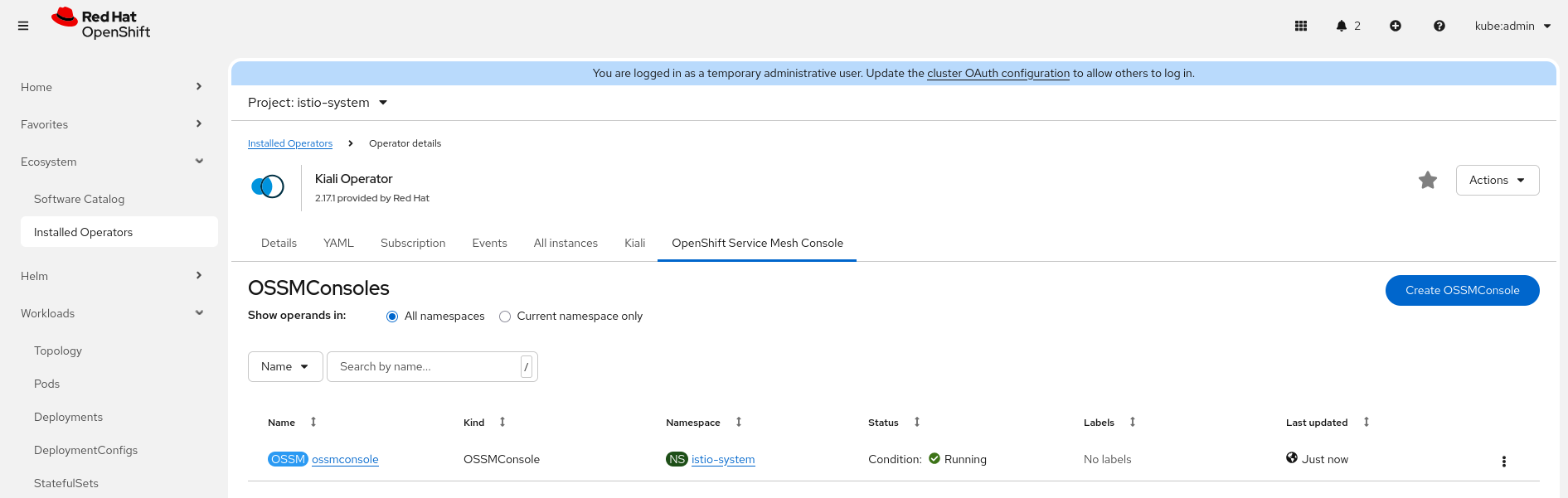Open kube:admin user menu
This screenshot has height=498, width=1568.
coord(1512,26)
